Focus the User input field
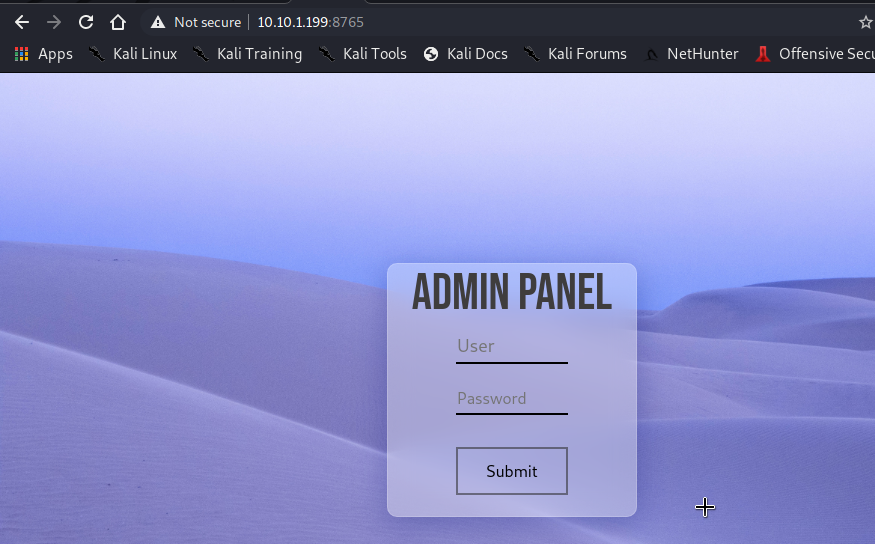 [x=512, y=347]
